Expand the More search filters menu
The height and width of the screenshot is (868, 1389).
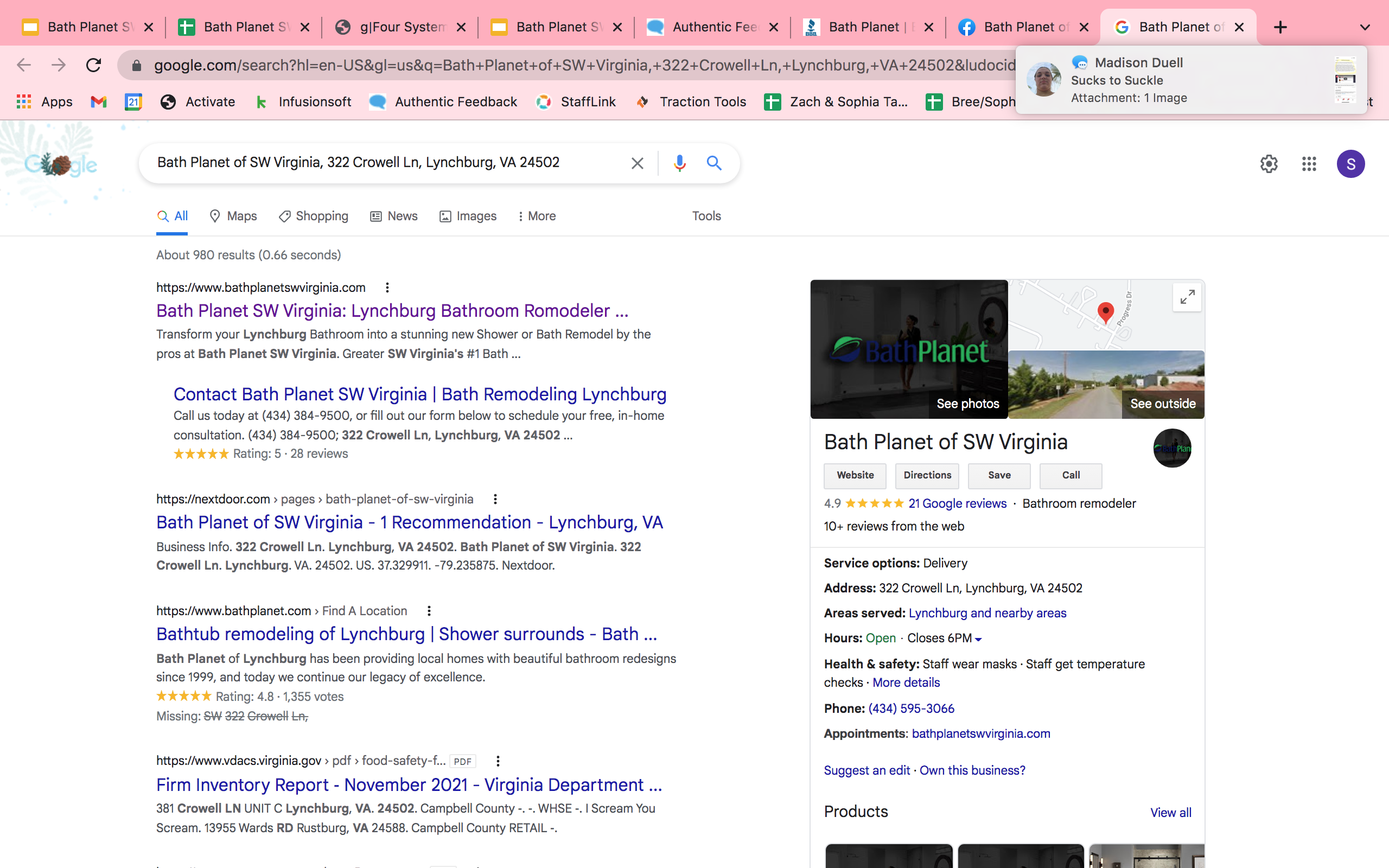(536, 216)
